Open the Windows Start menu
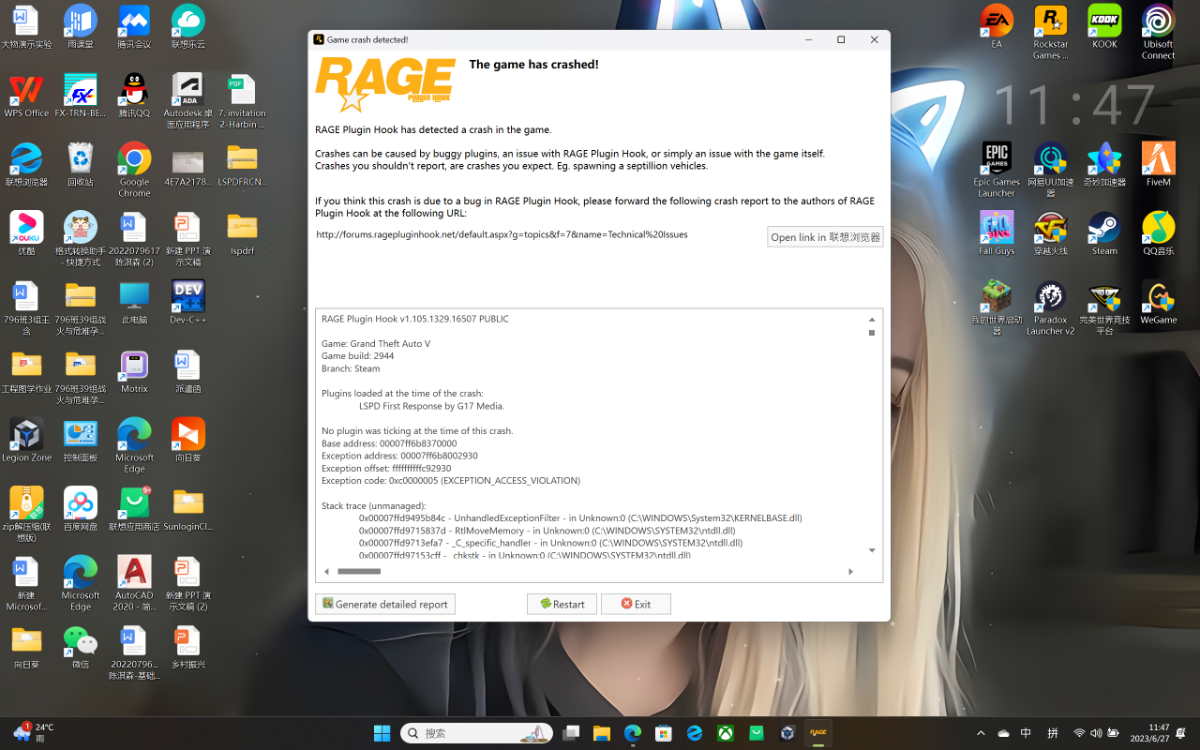Screen dimensions: 1200x750 382,733
